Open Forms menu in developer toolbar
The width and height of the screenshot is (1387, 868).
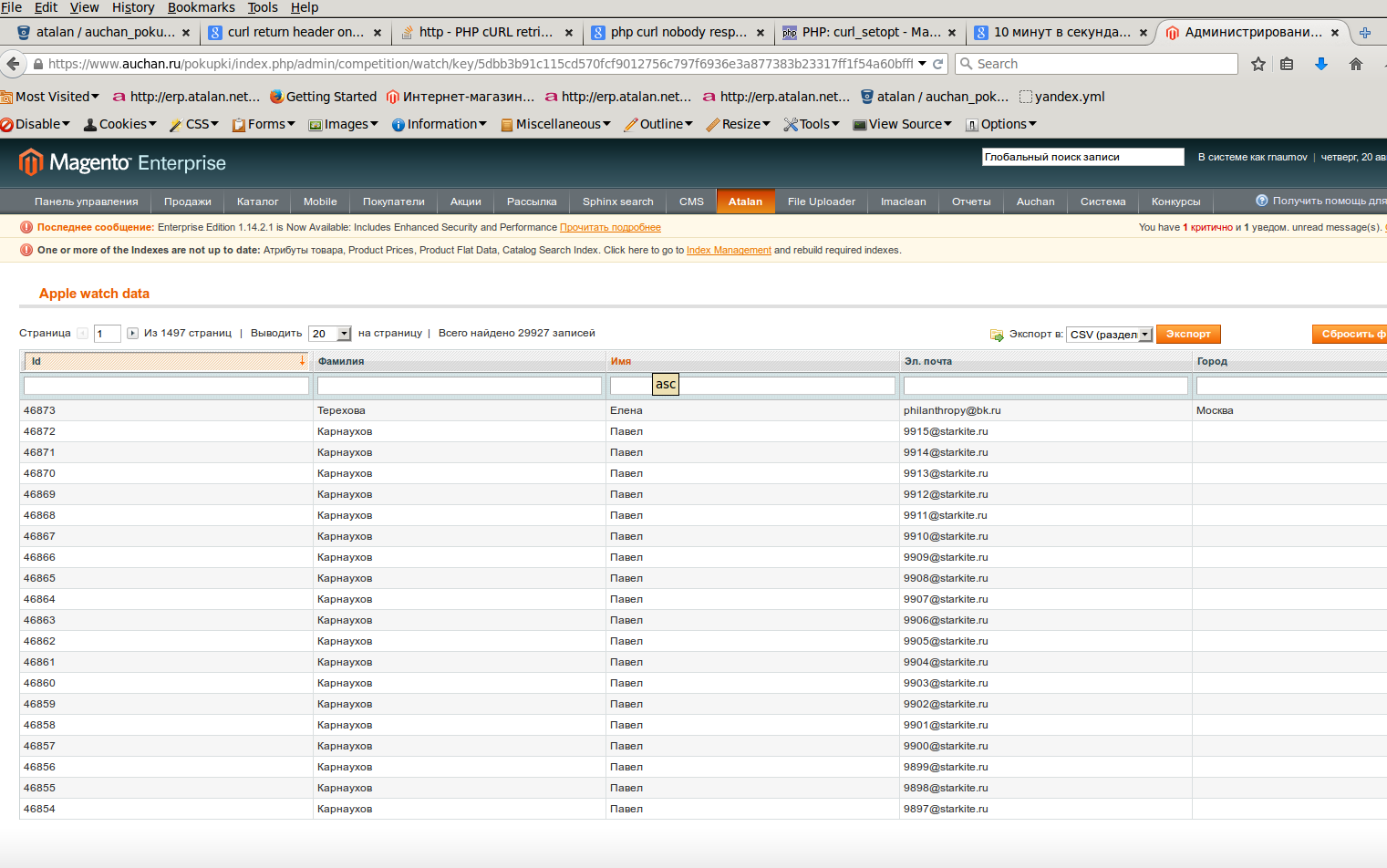264,124
